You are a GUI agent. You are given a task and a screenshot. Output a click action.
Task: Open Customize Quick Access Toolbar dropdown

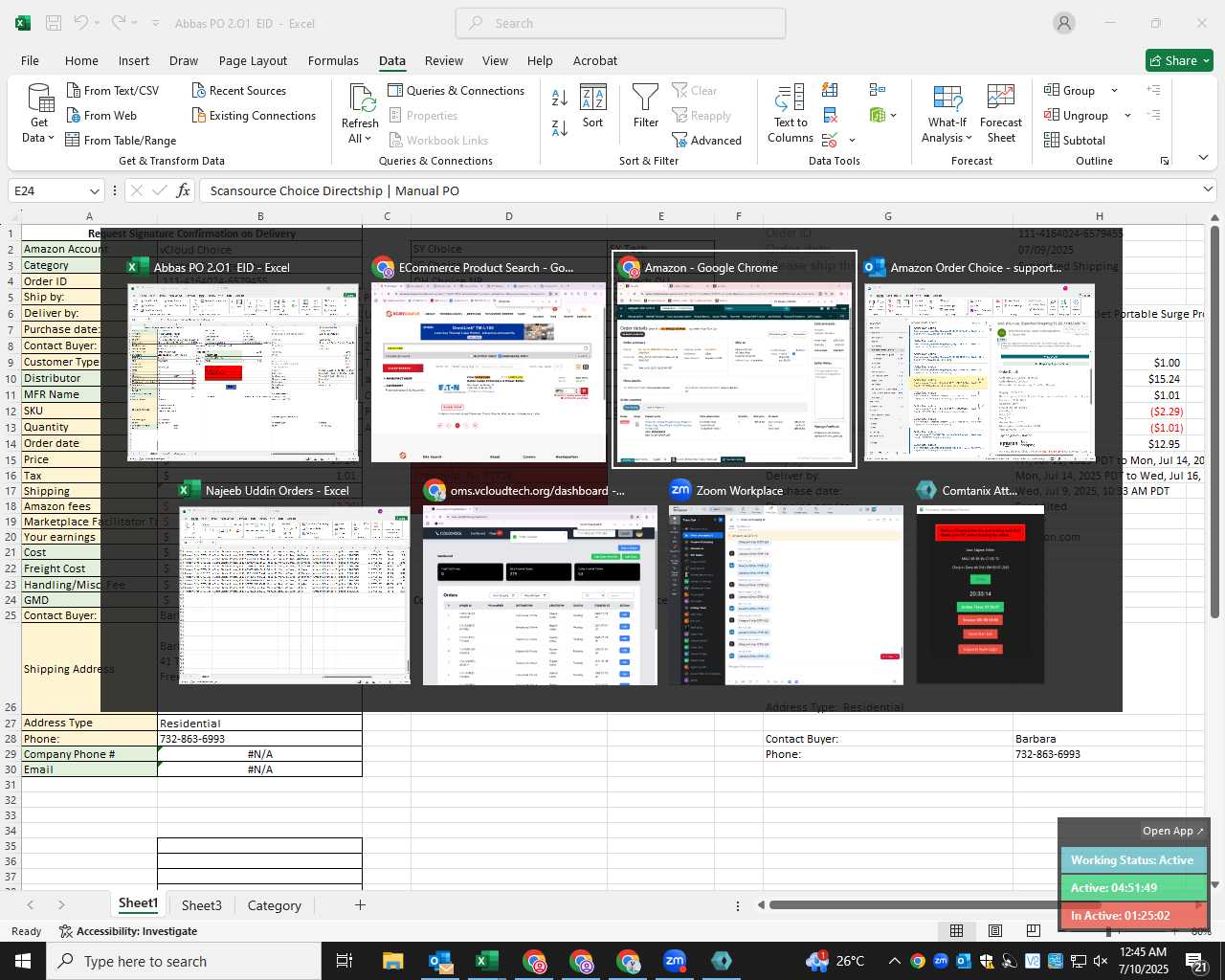[155, 23]
